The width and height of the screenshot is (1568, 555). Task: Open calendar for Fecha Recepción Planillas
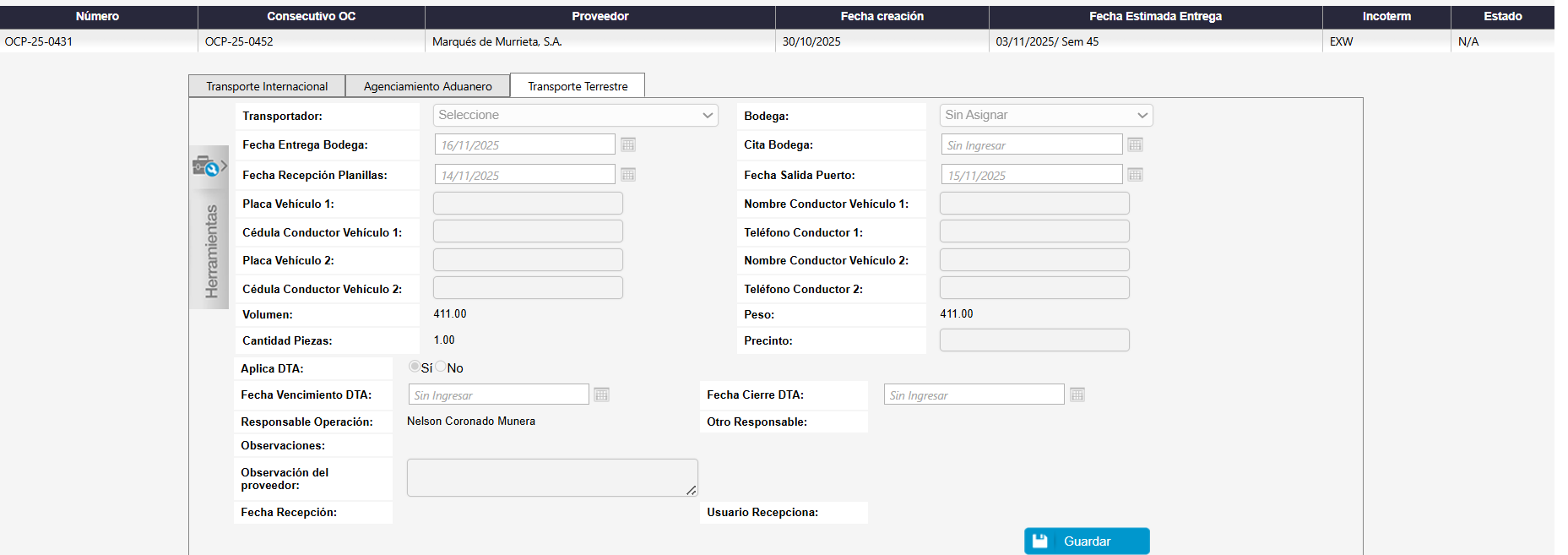pos(627,175)
